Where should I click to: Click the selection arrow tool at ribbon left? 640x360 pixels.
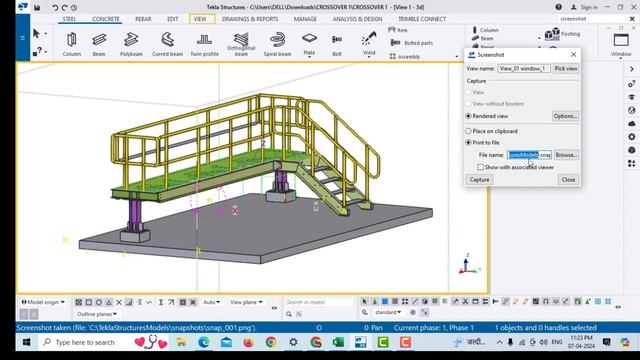click(36, 33)
